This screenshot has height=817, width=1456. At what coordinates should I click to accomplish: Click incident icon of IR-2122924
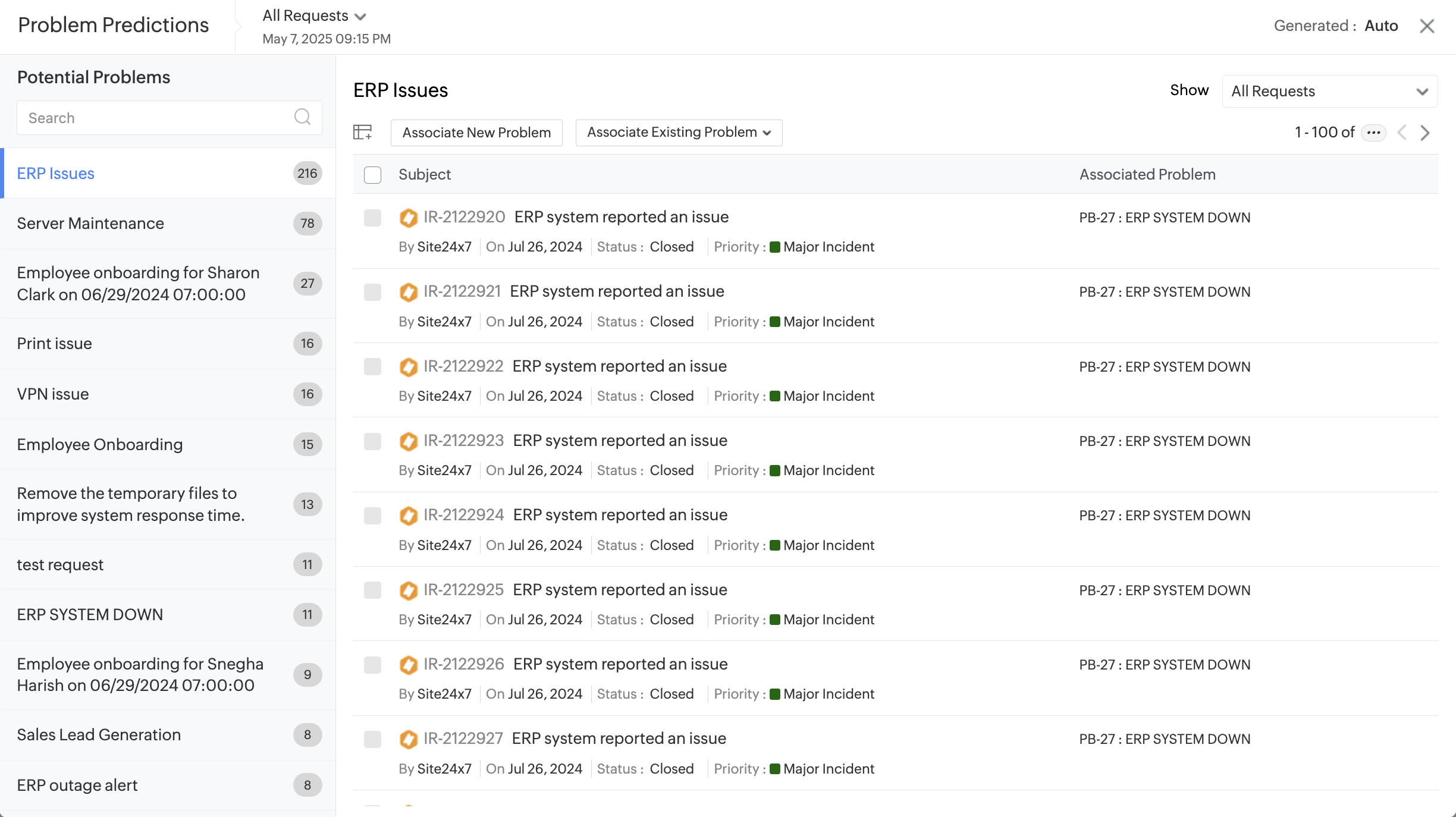pos(408,516)
